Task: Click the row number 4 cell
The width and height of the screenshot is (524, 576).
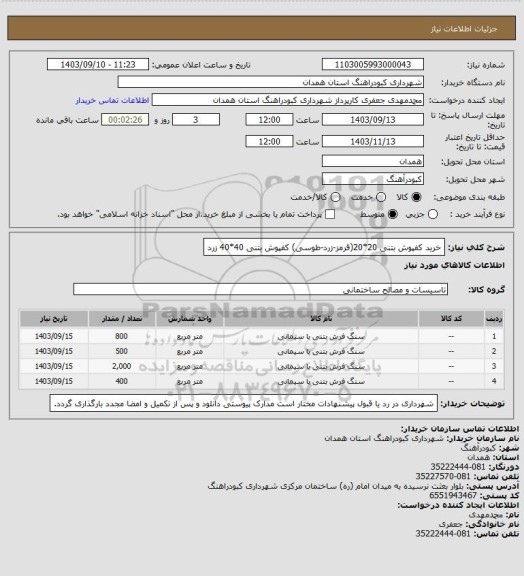Action: [x=494, y=381]
